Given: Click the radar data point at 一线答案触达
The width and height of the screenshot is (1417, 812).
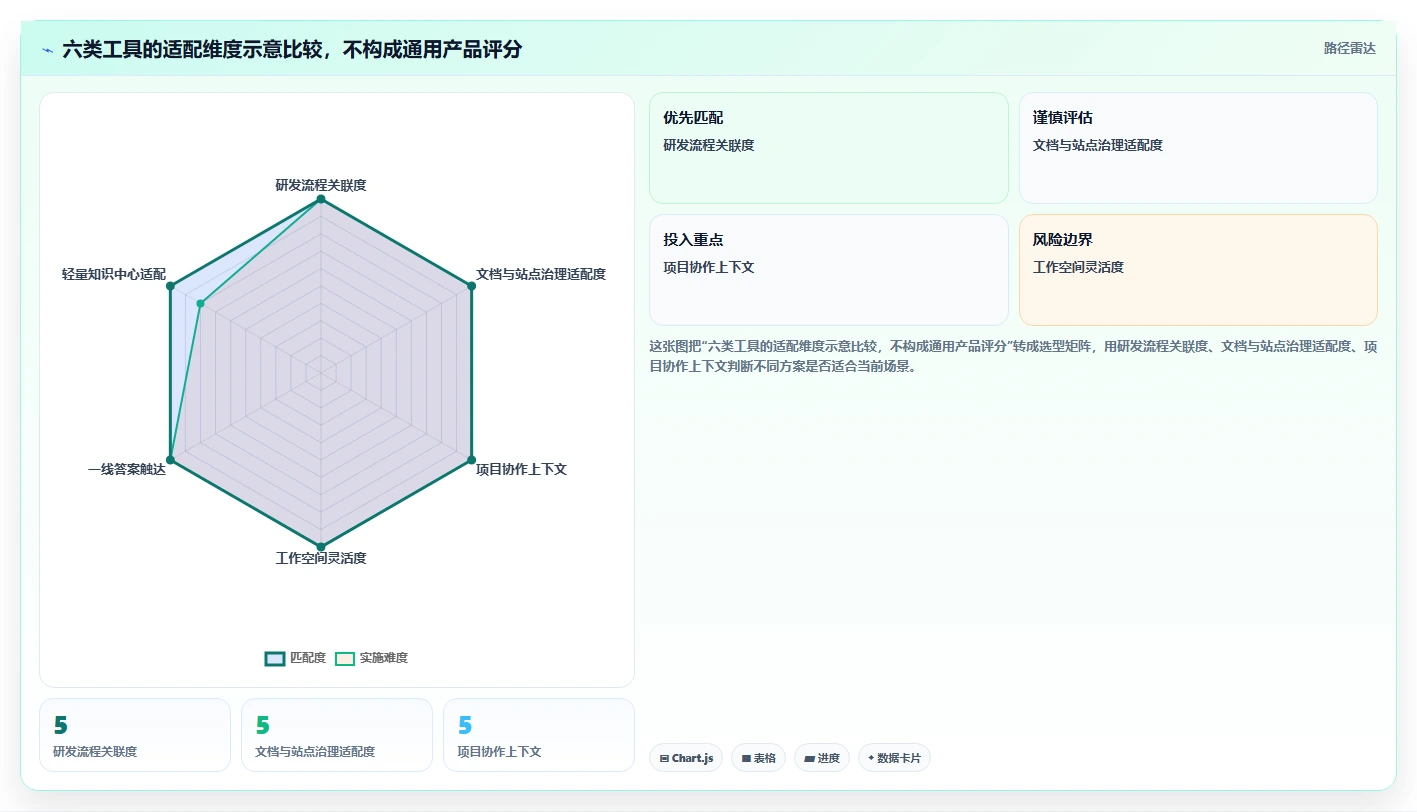Looking at the screenshot, I should click(x=171, y=460).
